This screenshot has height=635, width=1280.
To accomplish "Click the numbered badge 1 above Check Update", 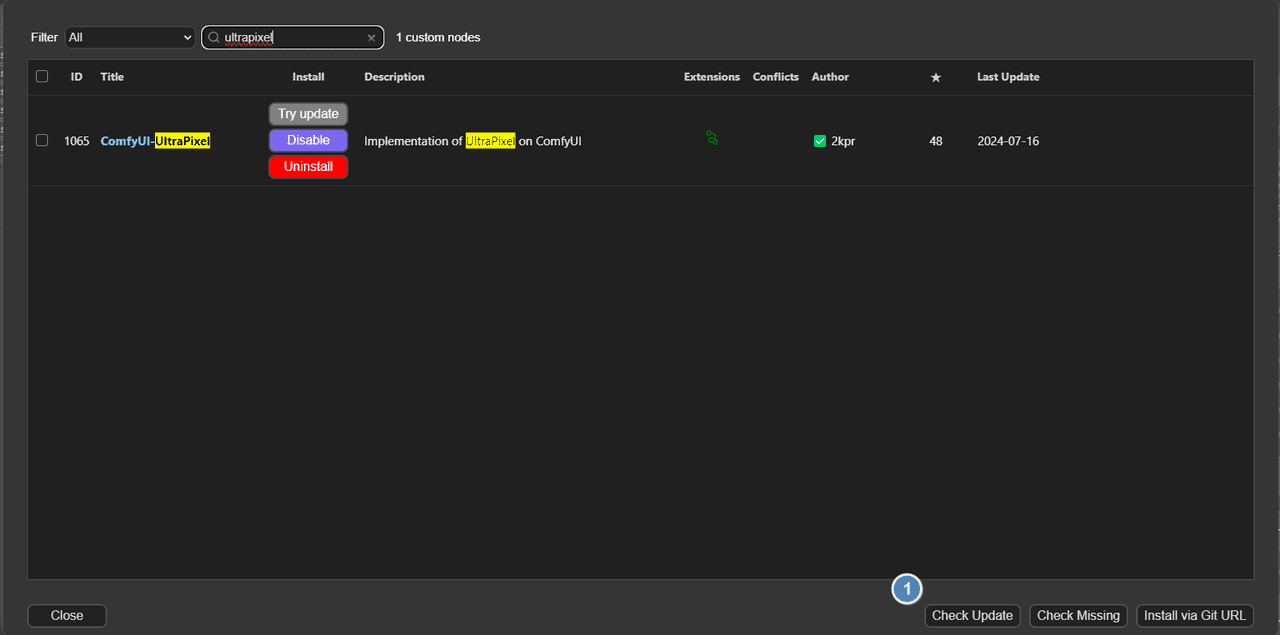I will 907,590.
